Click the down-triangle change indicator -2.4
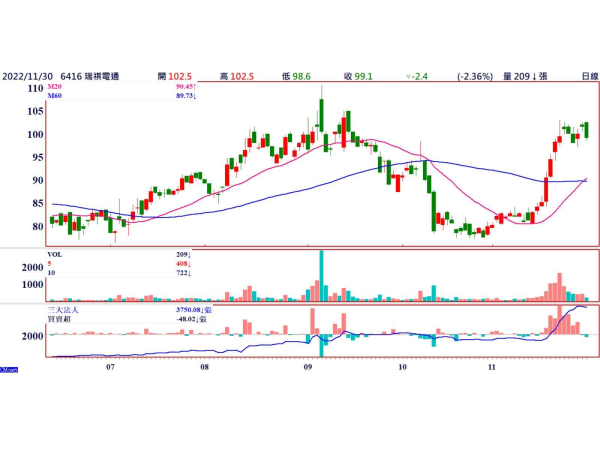Viewport: 600px width, 450px height. [417, 77]
